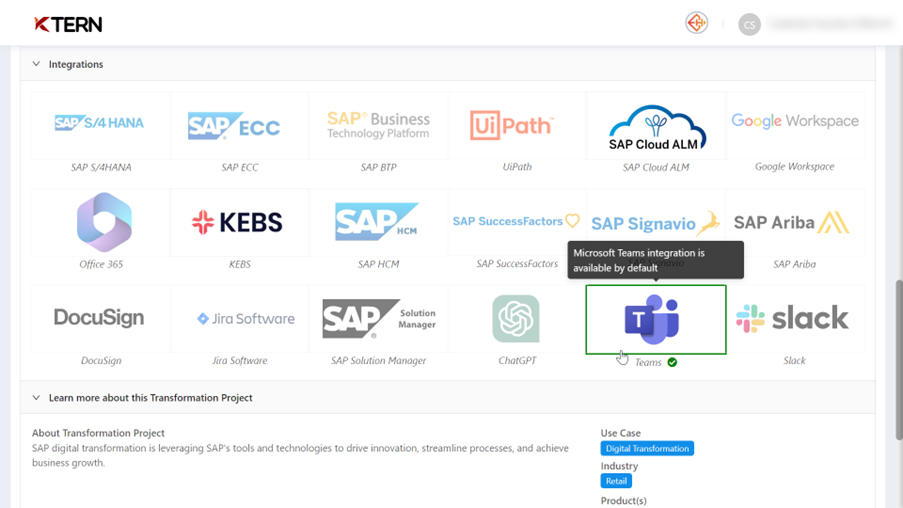
Task: Collapse the Integrations section chevron
Action: [36, 64]
